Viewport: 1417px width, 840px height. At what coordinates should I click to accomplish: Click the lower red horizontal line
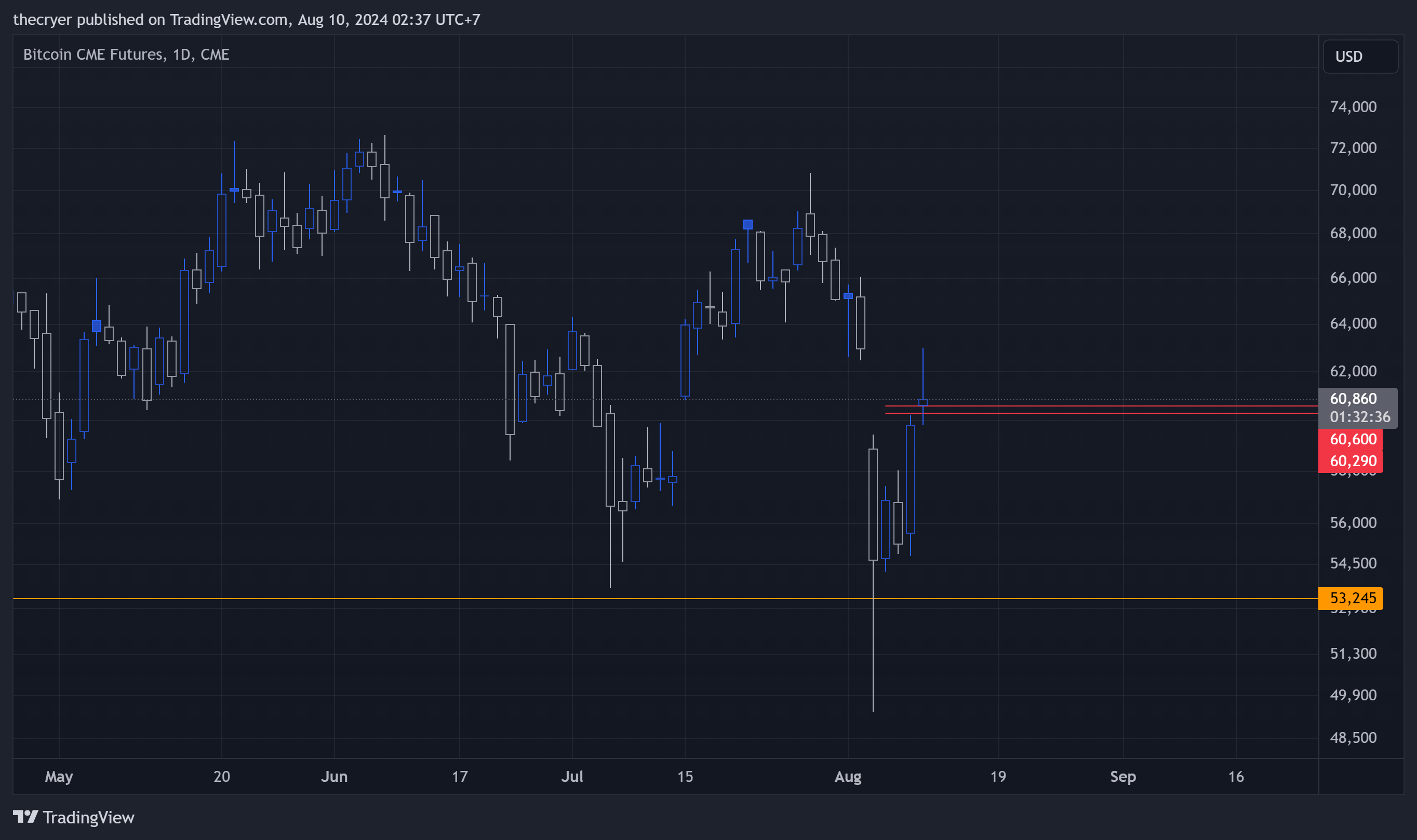pyautogui.click(x=1101, y=413)
